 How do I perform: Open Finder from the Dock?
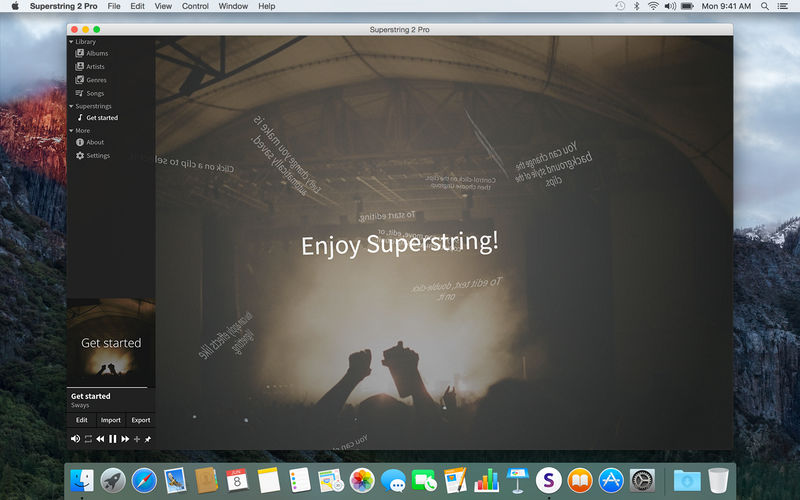(82, 480)
